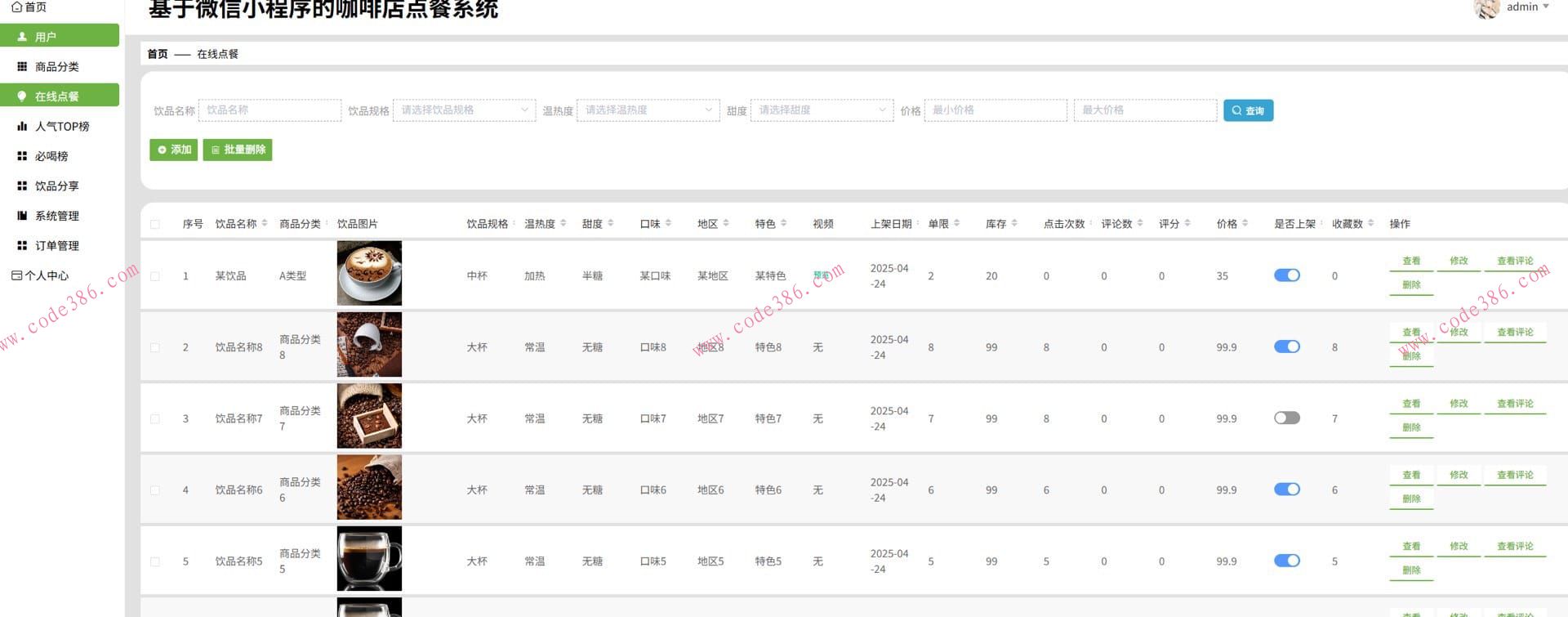This screenshot has height=617, width=1568.
Task: Enable 是否上架 switch for 饮品名称7
Action: tap(1286, 418)
